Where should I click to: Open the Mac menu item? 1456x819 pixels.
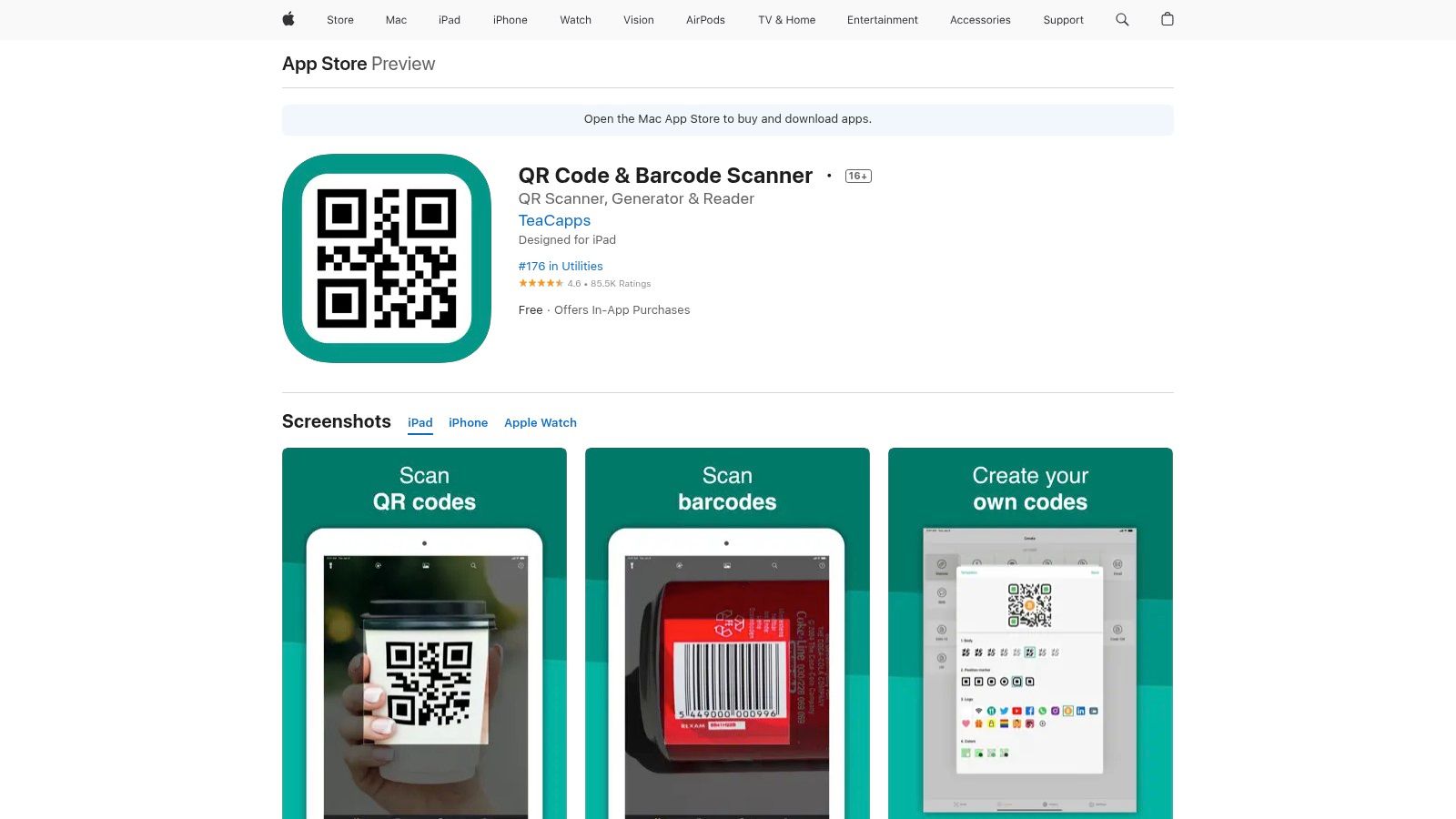pyautogui.click(x=395, y=19)
